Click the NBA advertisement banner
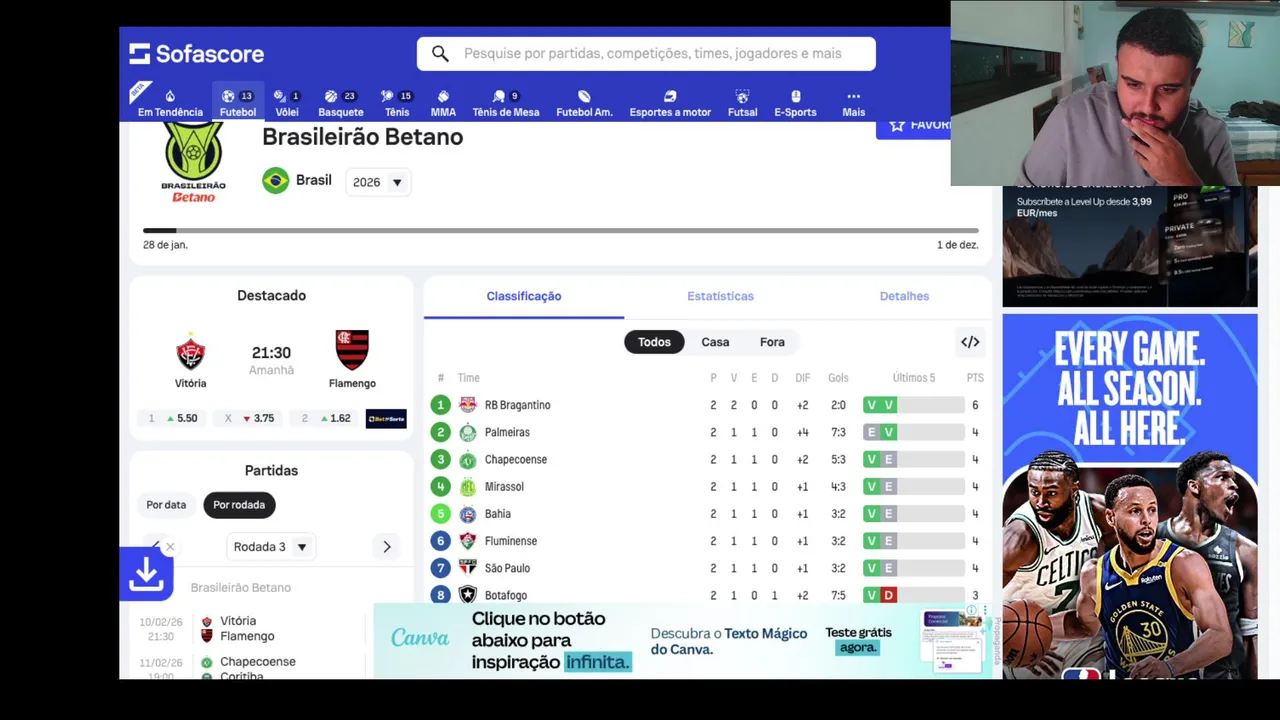The height and width of the screenshot is (720, 1280). pos(1130,496)
